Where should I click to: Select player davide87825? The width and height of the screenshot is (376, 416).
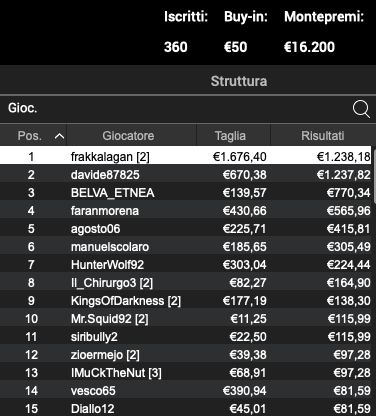coord(186,174)
